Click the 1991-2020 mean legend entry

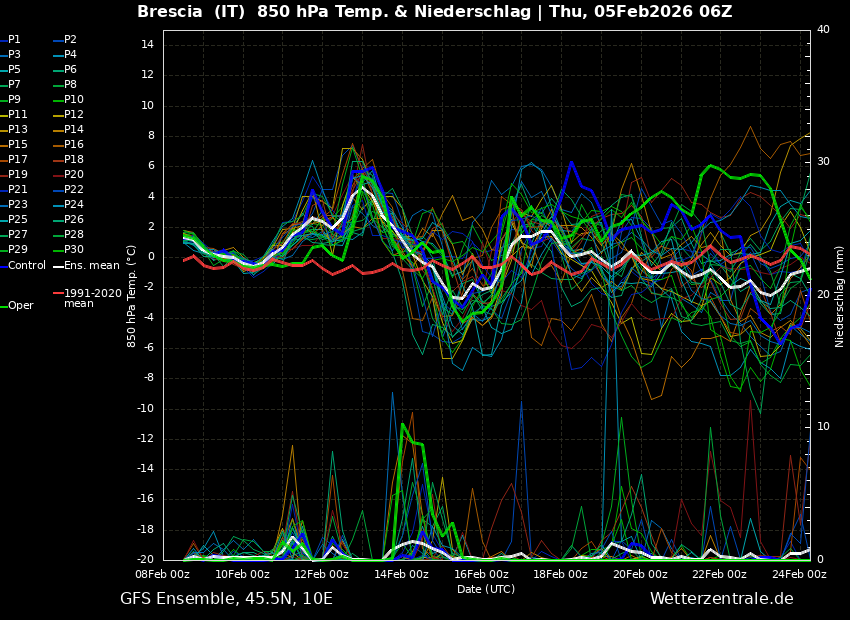coord(92,298)
